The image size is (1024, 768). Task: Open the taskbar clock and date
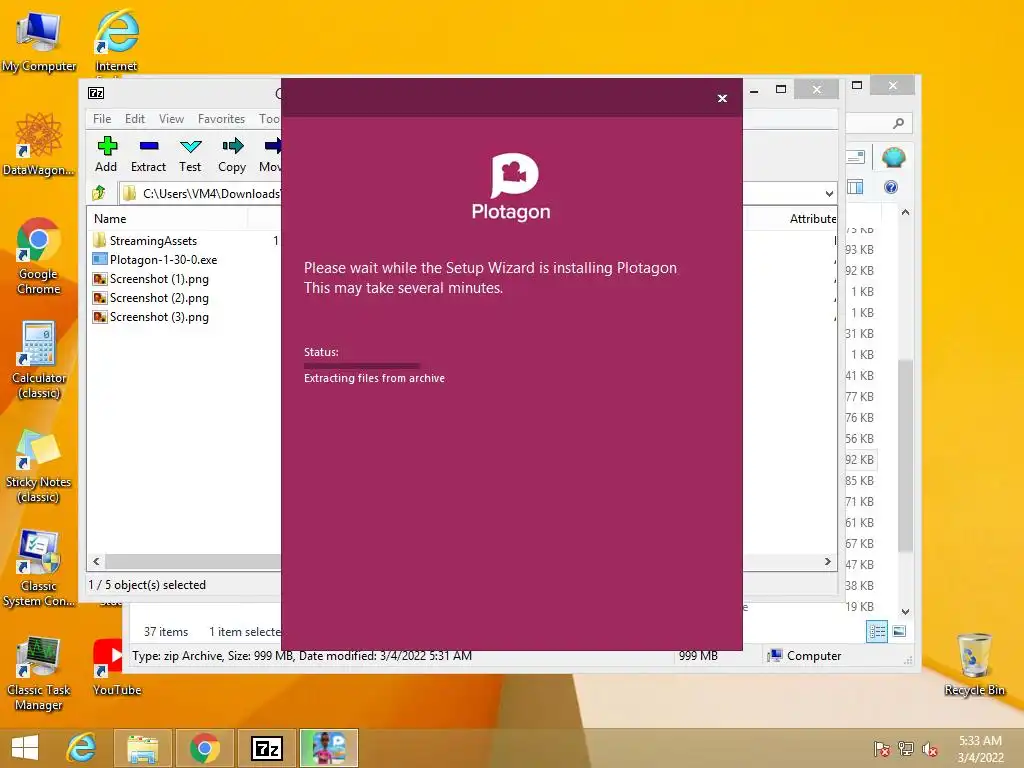(x=980, y=749)
